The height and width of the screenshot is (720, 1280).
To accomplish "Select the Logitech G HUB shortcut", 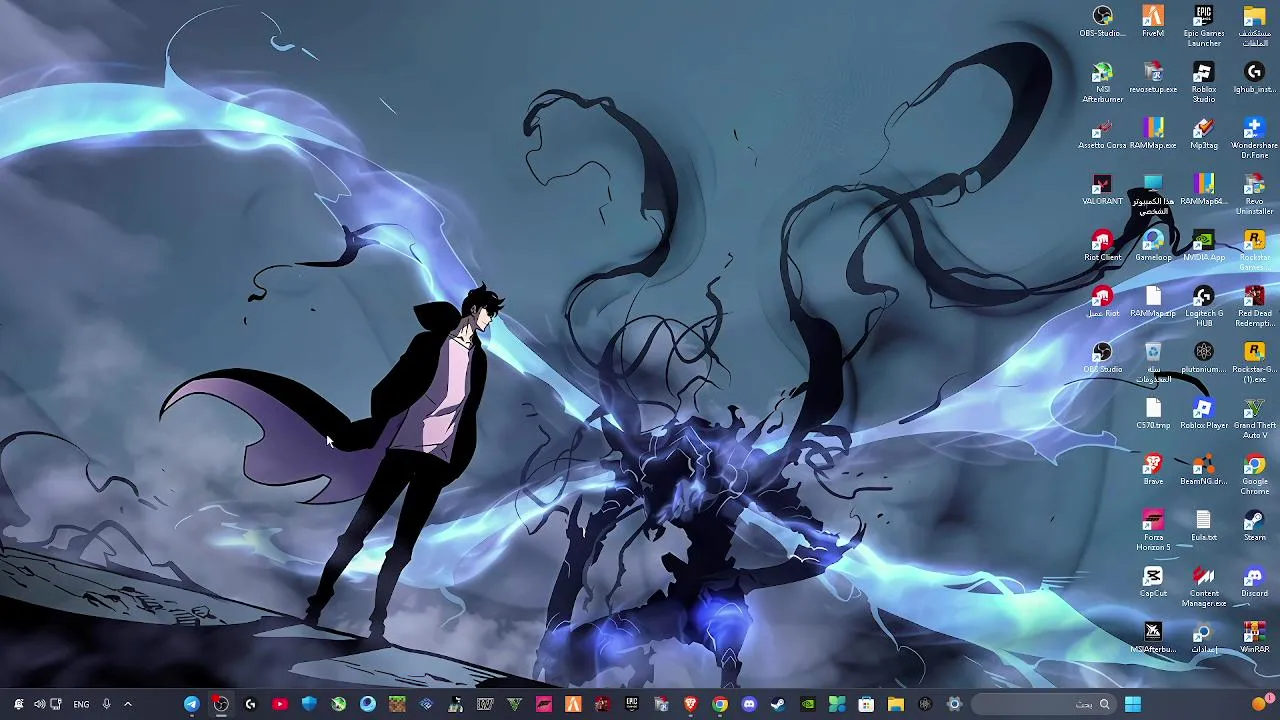I will pyautogui.click(x=1204, y=306).
